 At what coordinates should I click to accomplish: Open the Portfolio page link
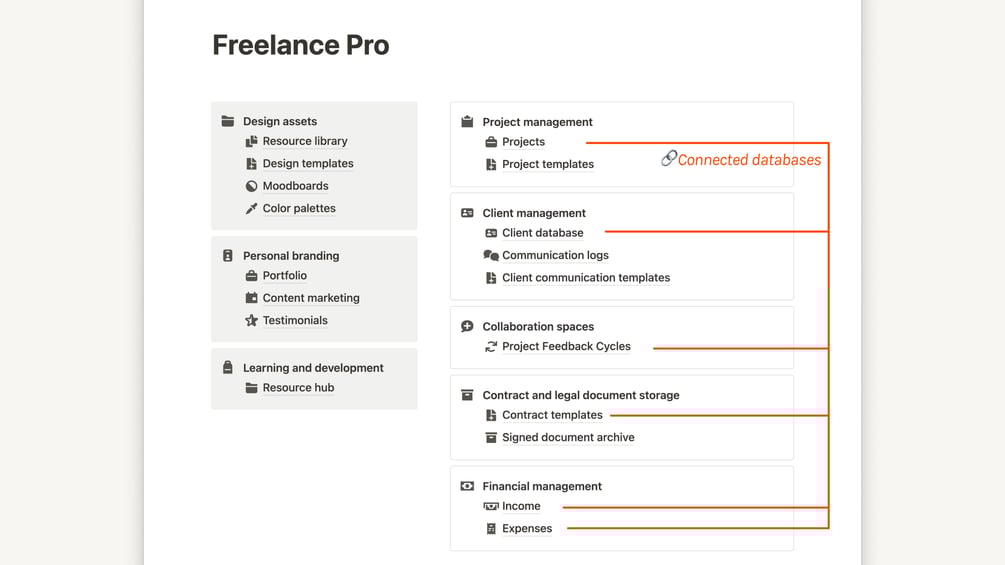285,275
